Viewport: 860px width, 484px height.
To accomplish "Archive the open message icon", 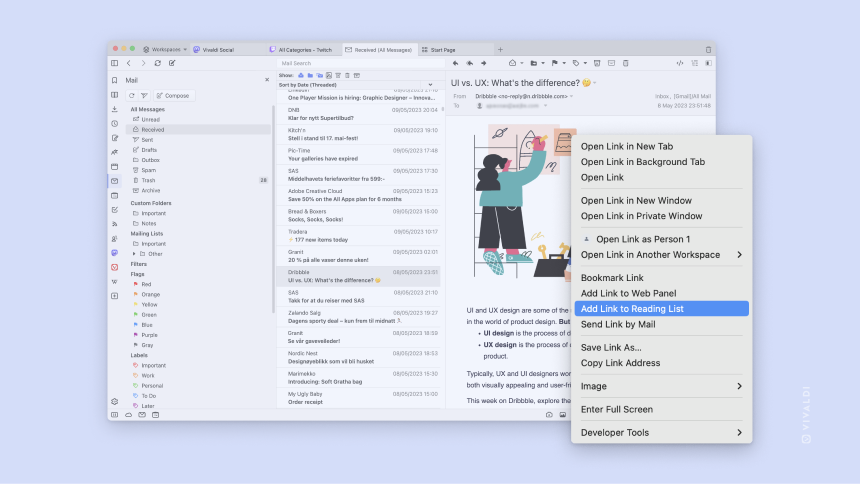I will pyautogui.click(x=612, y=63).
